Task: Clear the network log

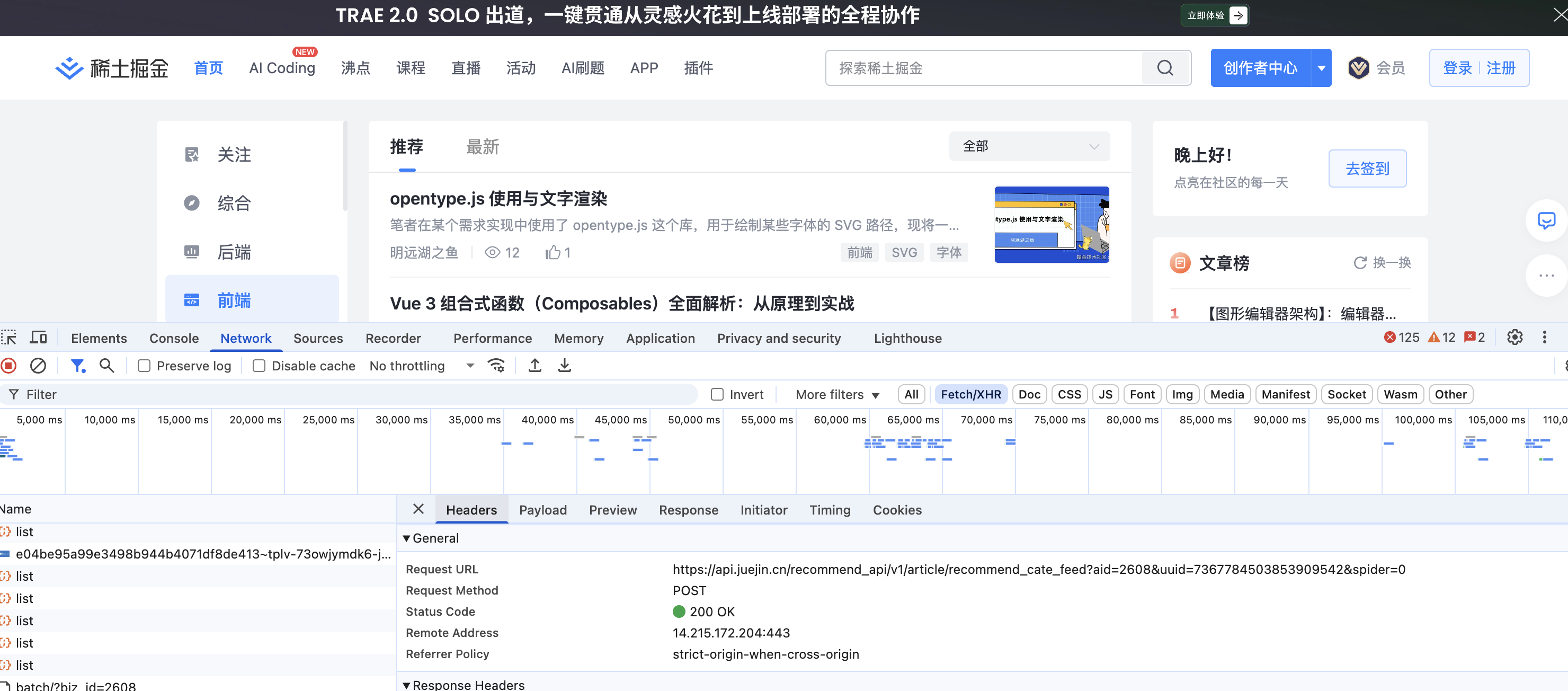Action: point(38,365)
